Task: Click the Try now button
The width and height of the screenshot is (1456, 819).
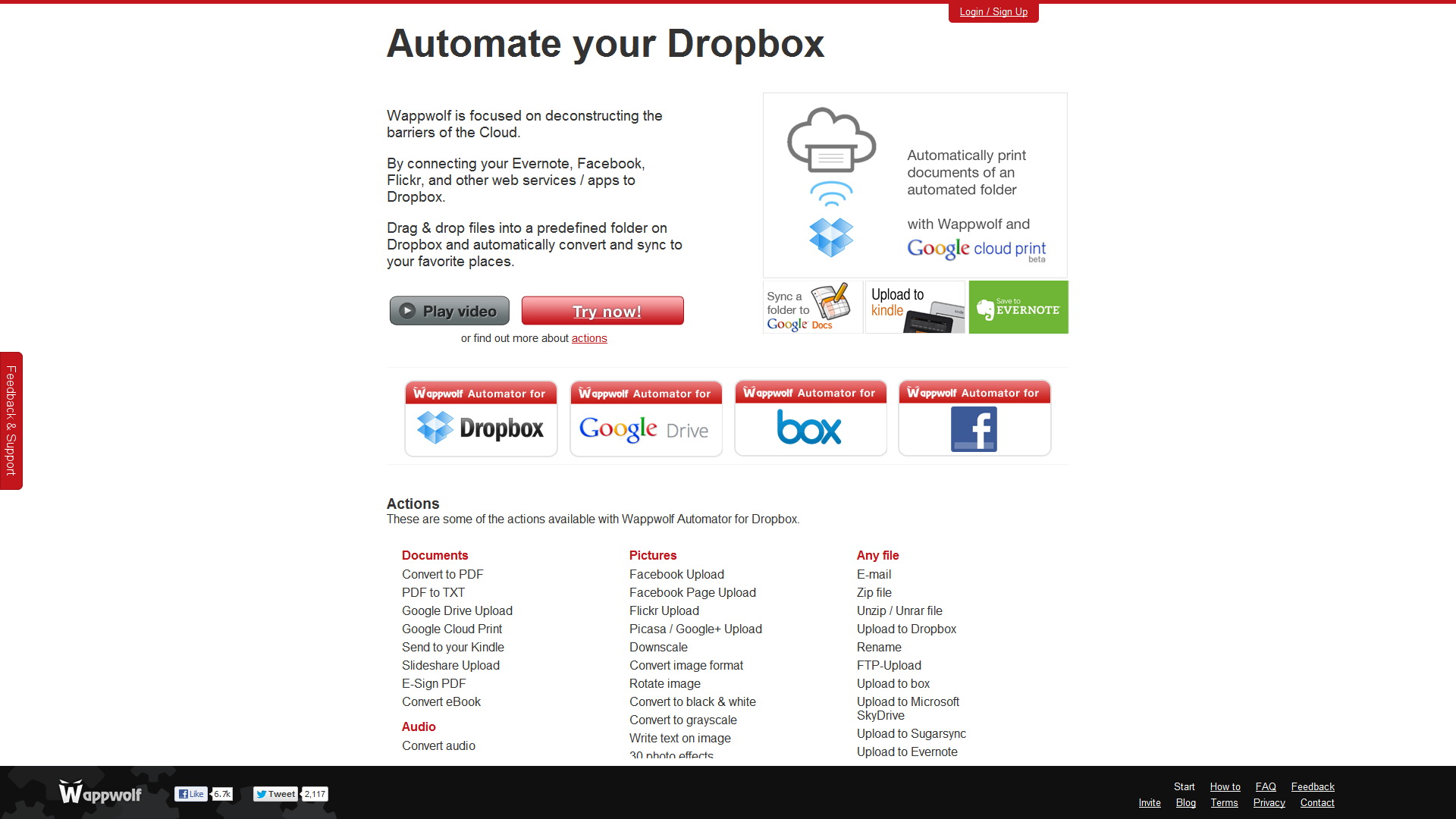Action: (605, 310)
